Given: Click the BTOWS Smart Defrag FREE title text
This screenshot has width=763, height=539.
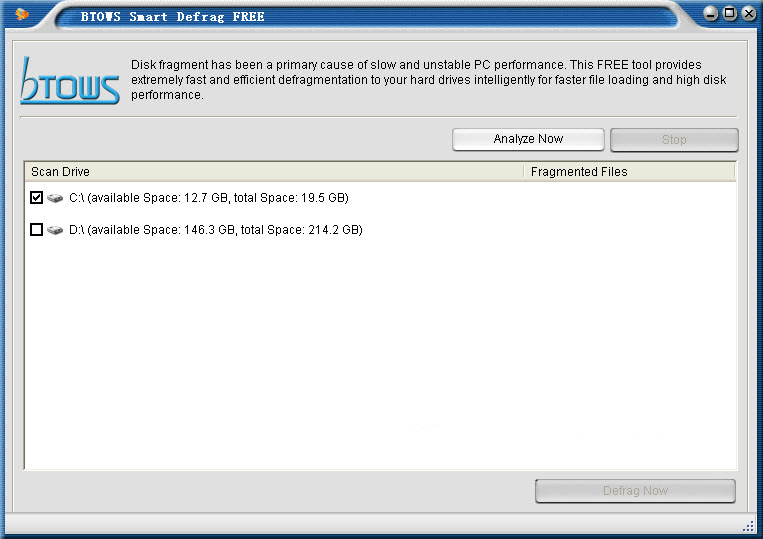Looking at the screenshot, I should (172, 16).
